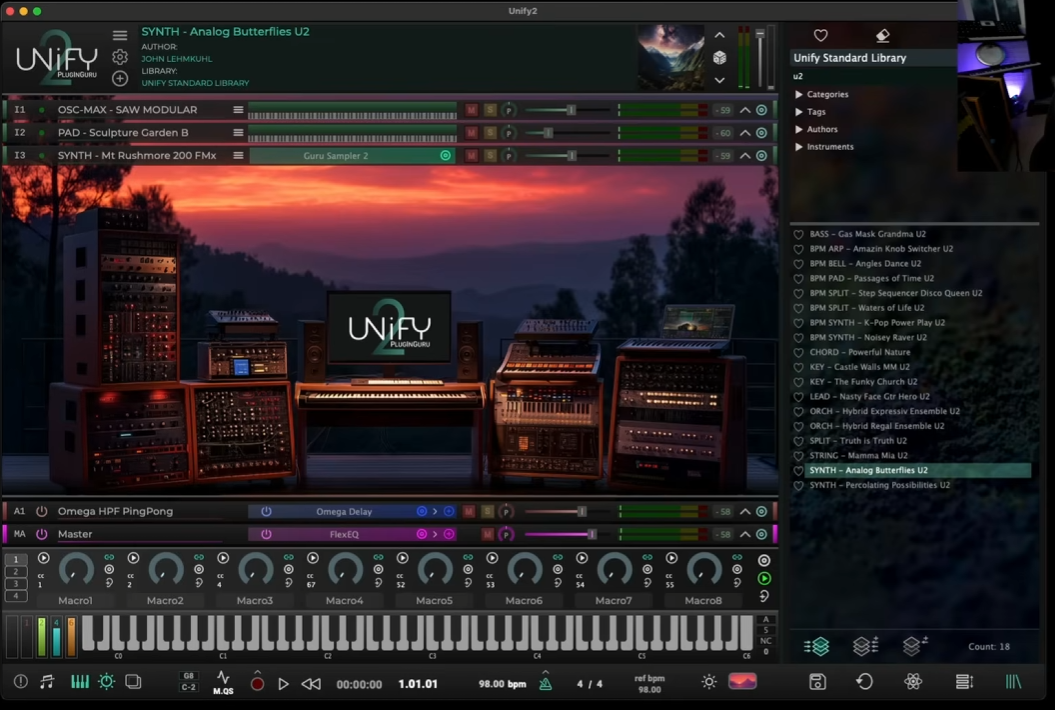The height and width of the screenshot is (710, 1055).
Task: Expand the Authors filter
Action: [799, 129]
